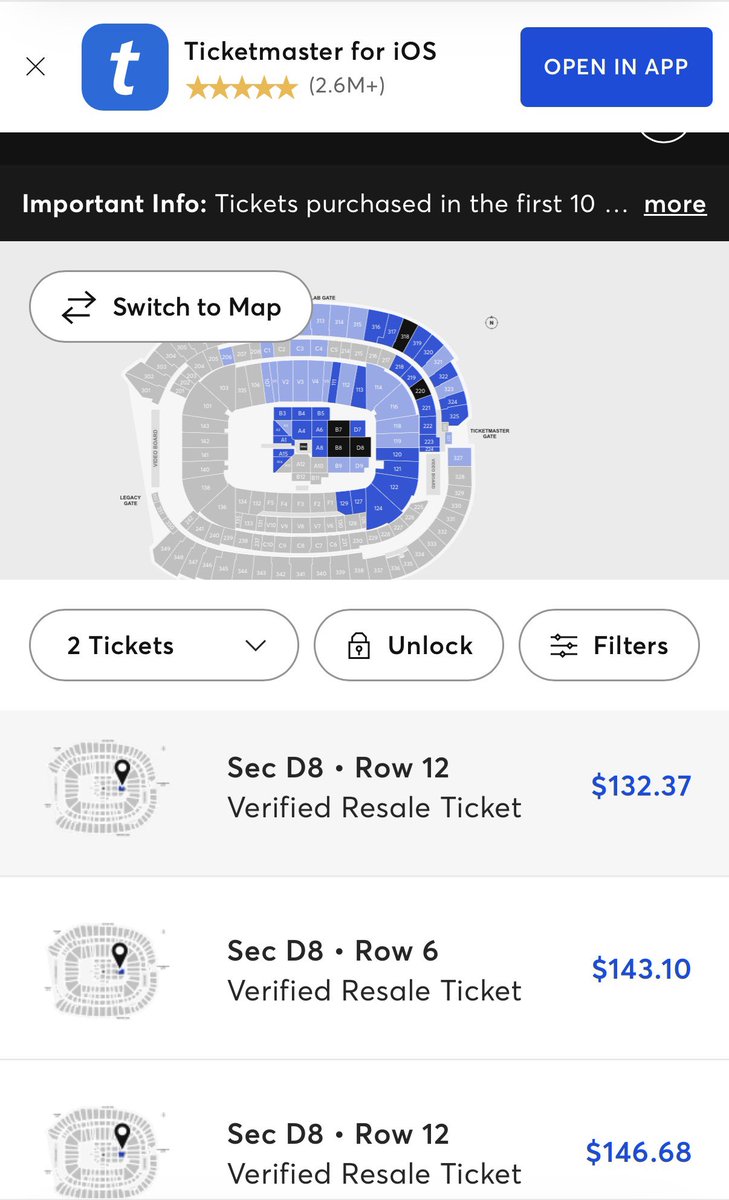
Task: Open Ticketmaster in the app
Action: 616,67
